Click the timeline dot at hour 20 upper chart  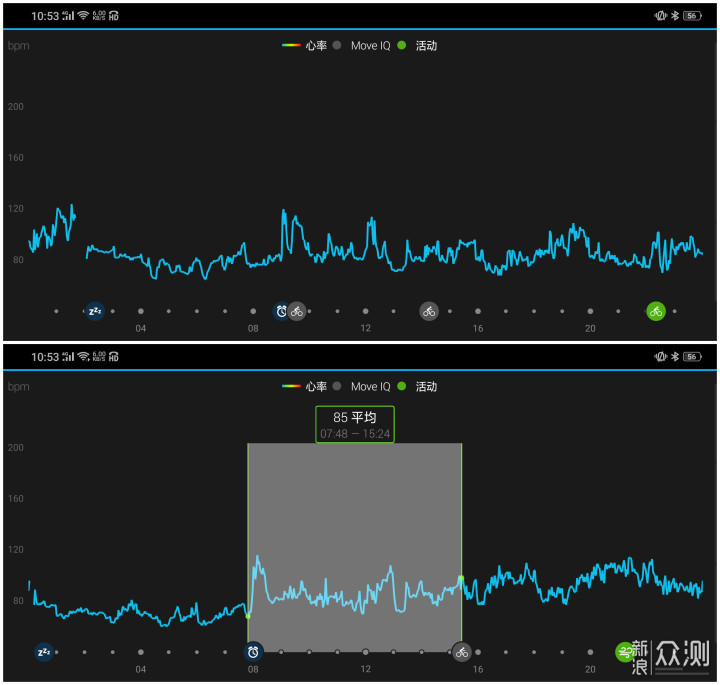pos(590,311)
